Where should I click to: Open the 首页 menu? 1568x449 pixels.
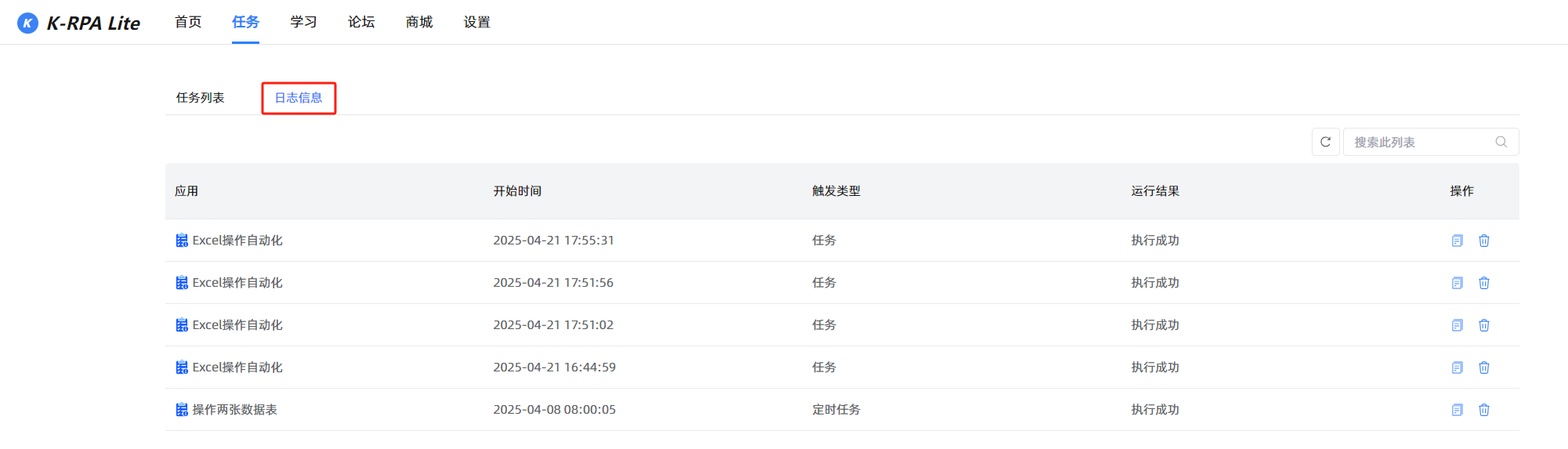[x=188, y=22]
